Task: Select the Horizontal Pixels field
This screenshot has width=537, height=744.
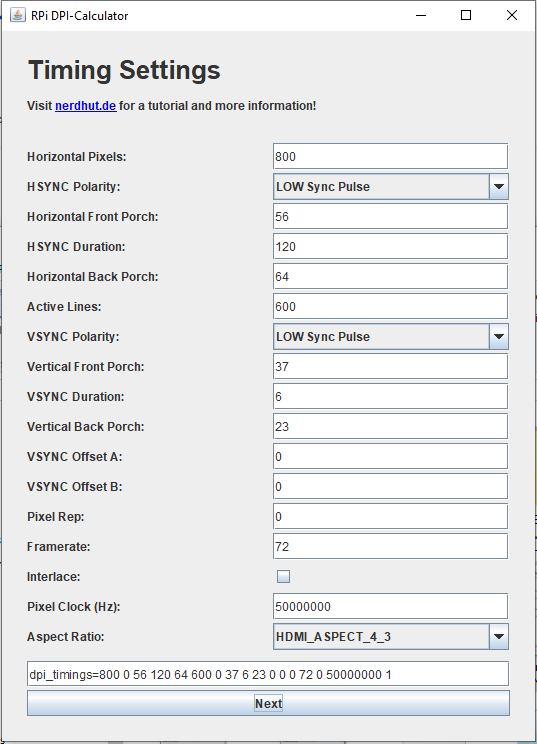Action: (x=390, y=157)
